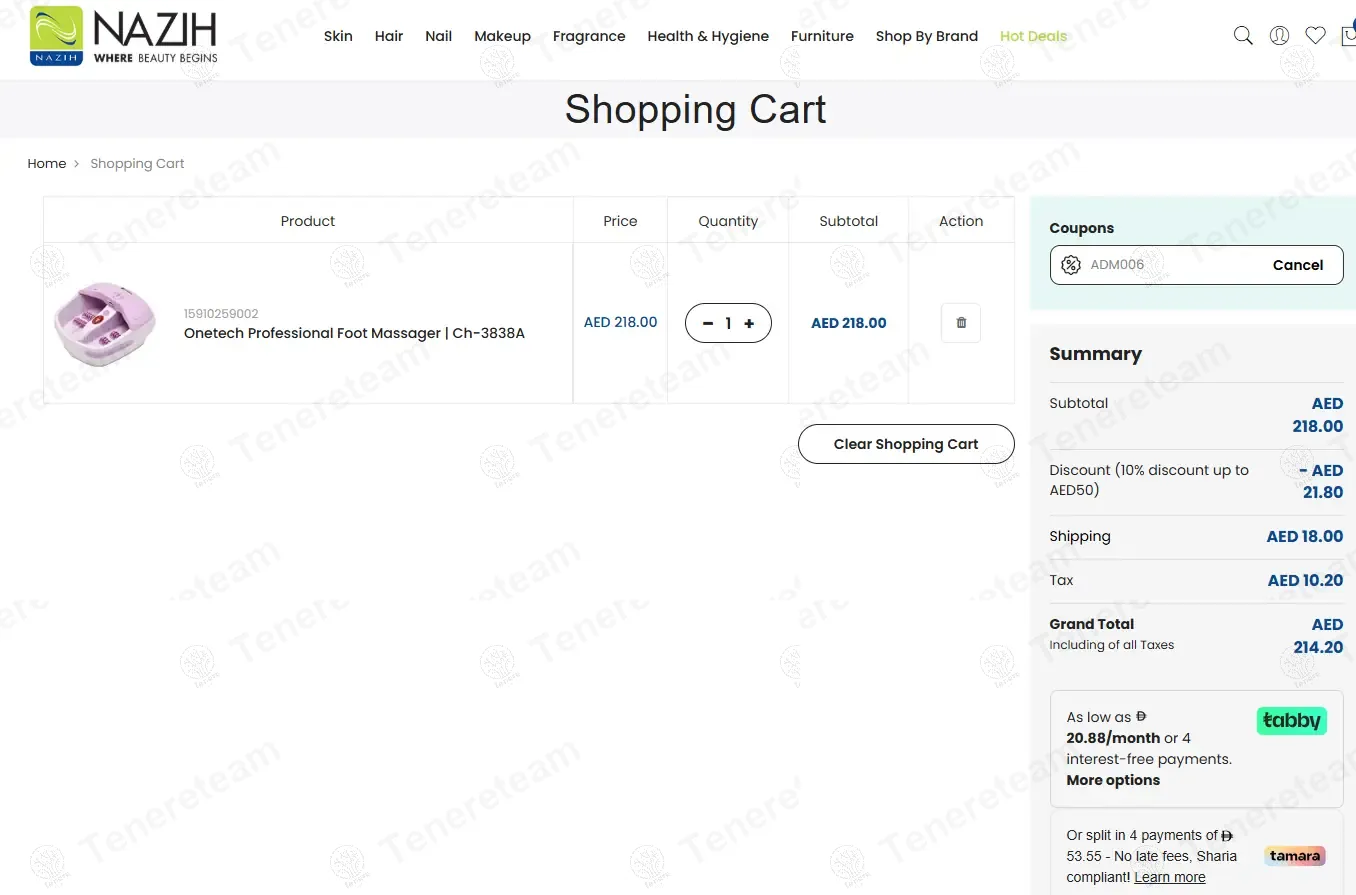The width and height of the screenshot is (1356, 895).
Task: Click the tamara logo badge
Action: click(1294, 856)
